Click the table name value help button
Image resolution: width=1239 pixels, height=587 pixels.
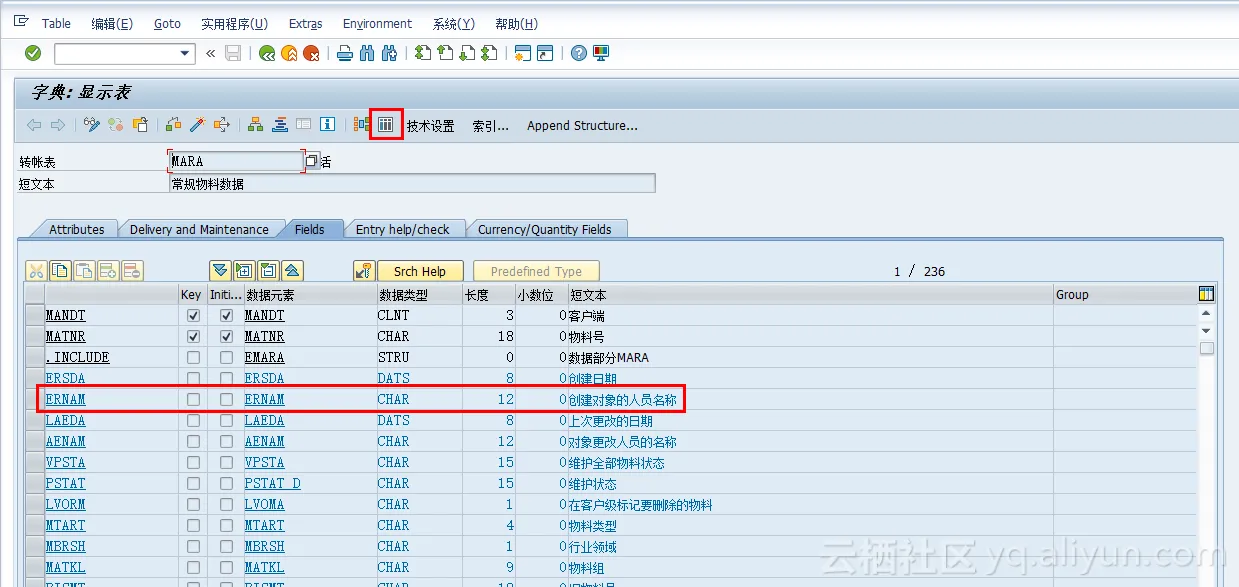(x=312, y=161)
